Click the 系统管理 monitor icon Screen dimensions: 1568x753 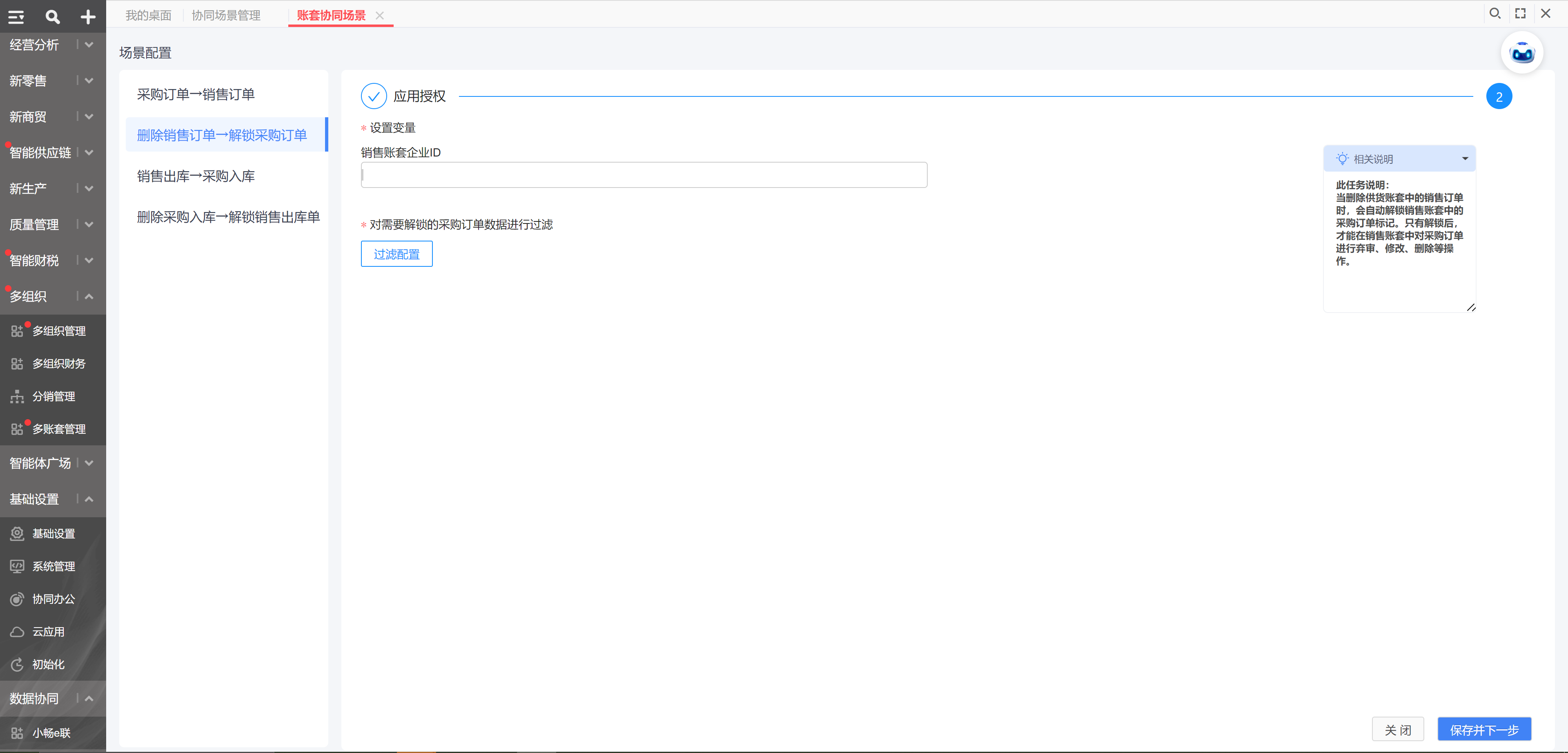pos(17,567)
